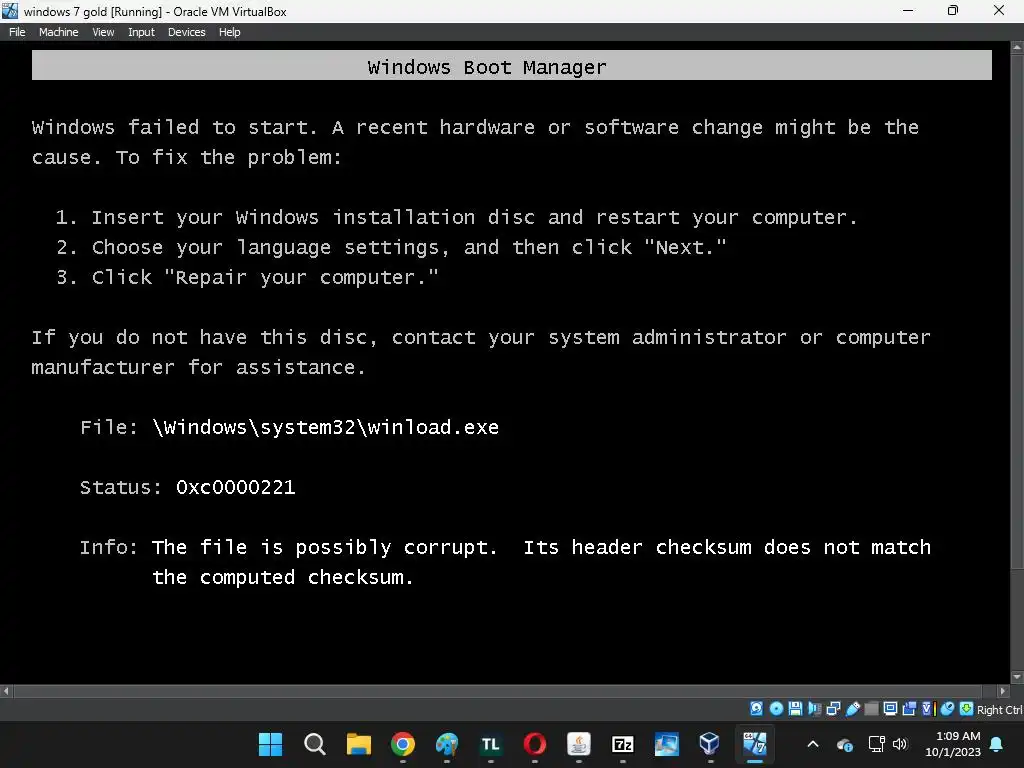Click the network adapter status icon
Viewport: 1024px width, 768px height.
pyautogui.click(x=833, y=709)
